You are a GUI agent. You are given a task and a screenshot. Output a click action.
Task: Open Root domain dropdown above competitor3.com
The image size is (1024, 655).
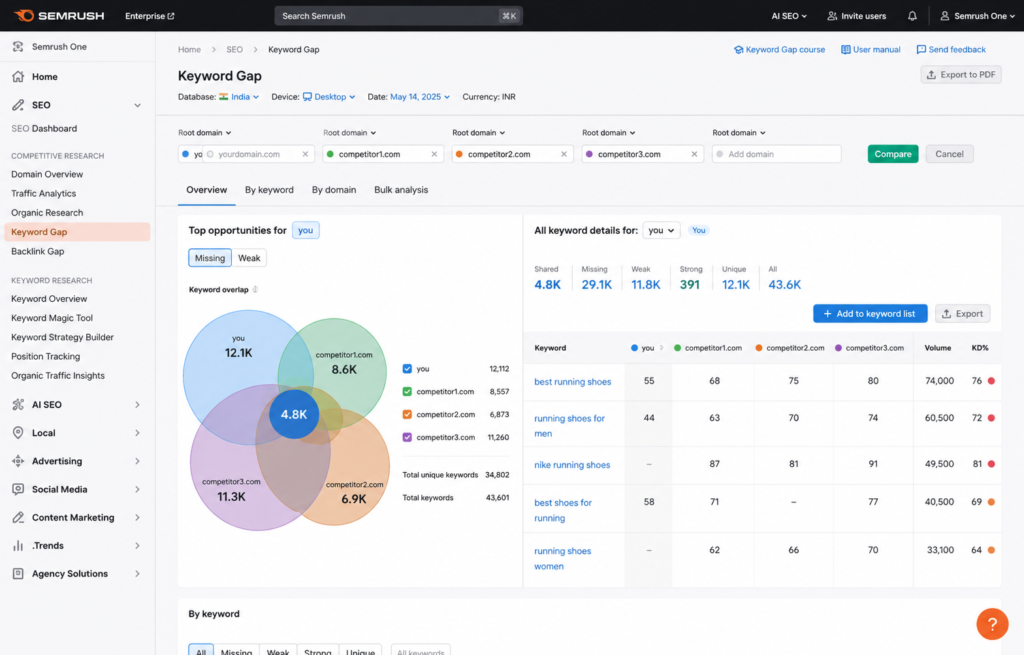pos(609,133)
